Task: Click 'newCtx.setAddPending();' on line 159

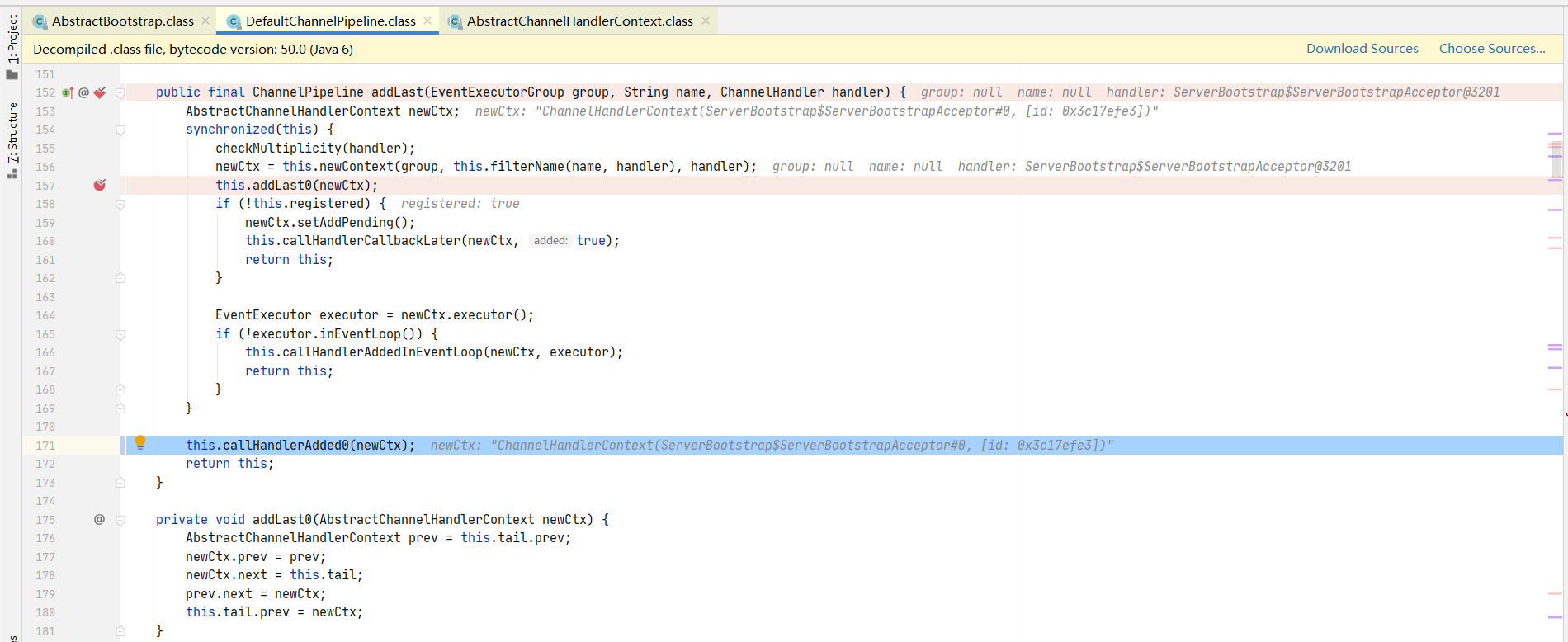Action: (x=330, y=223)
